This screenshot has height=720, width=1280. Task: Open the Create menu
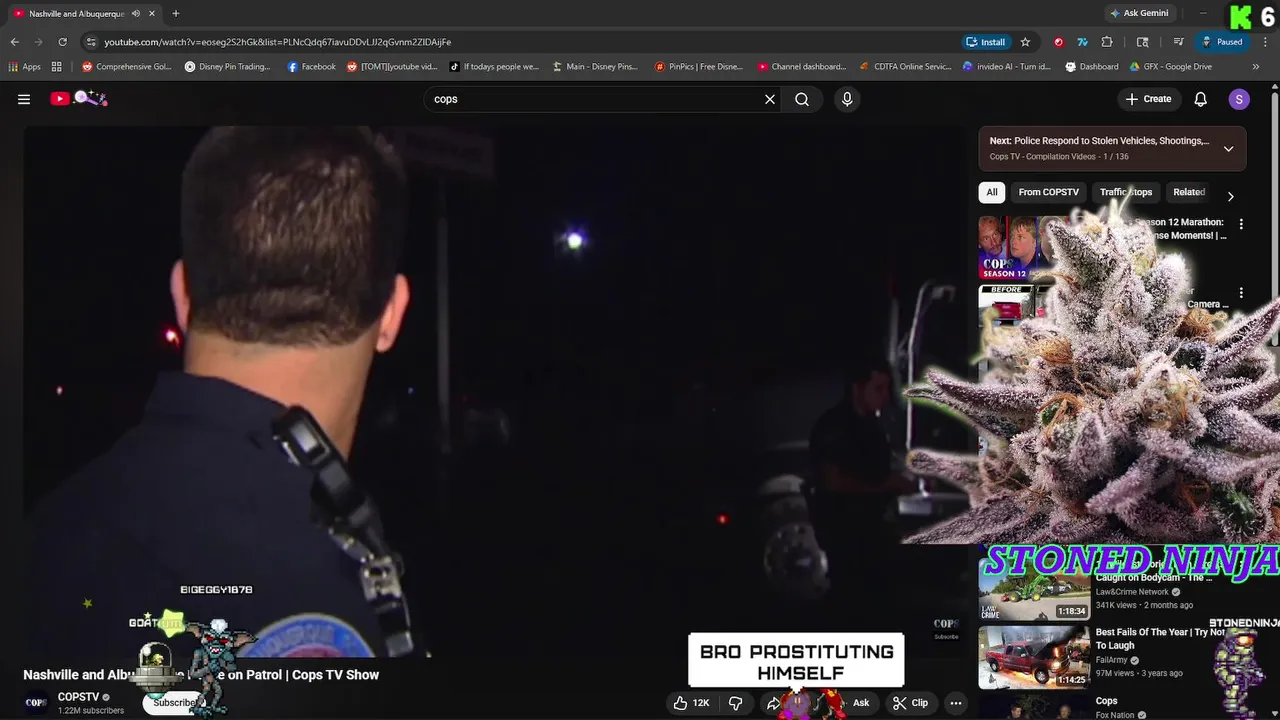coord(1148,99)
